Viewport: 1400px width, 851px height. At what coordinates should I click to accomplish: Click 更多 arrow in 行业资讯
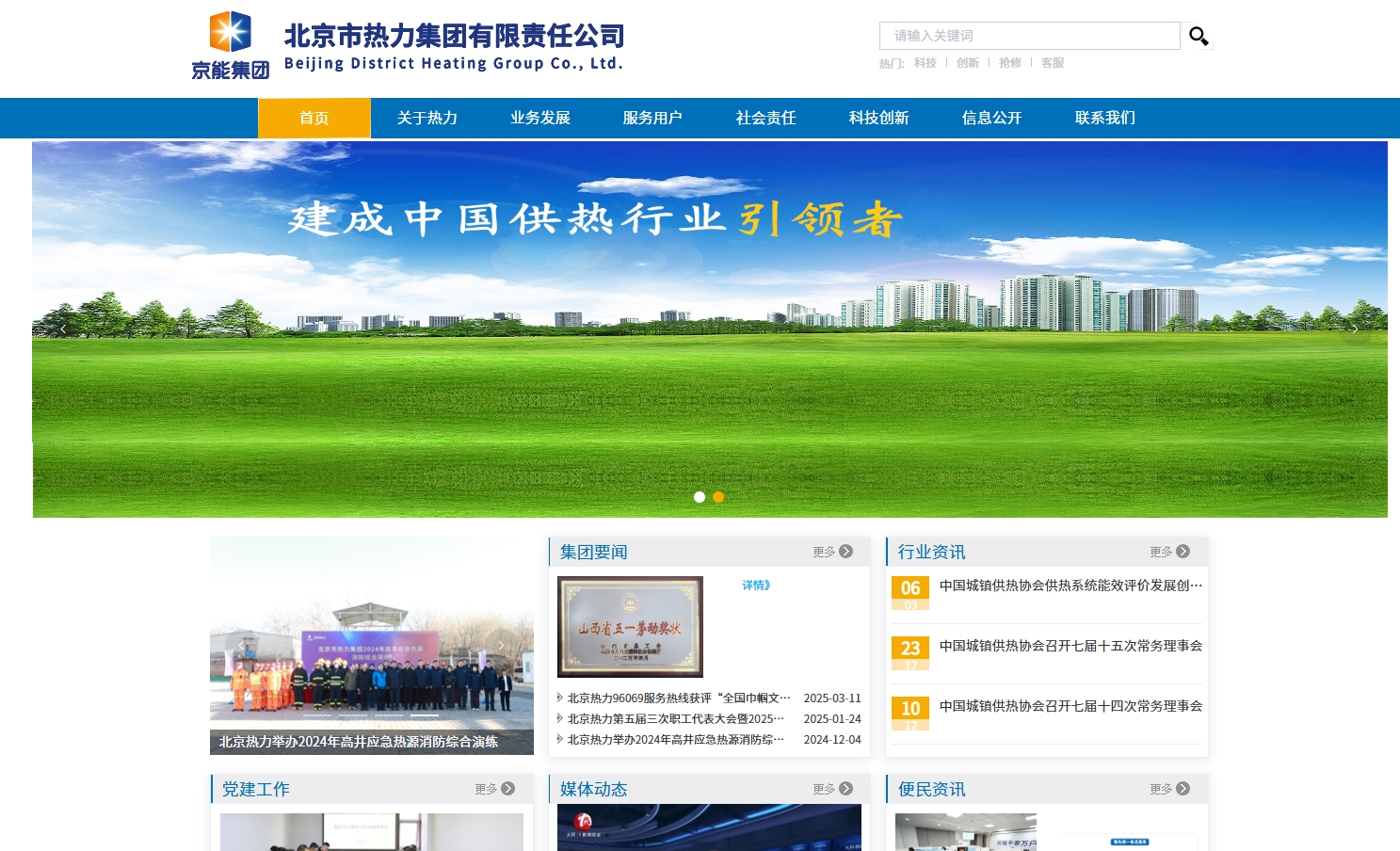coord(1170,552)
